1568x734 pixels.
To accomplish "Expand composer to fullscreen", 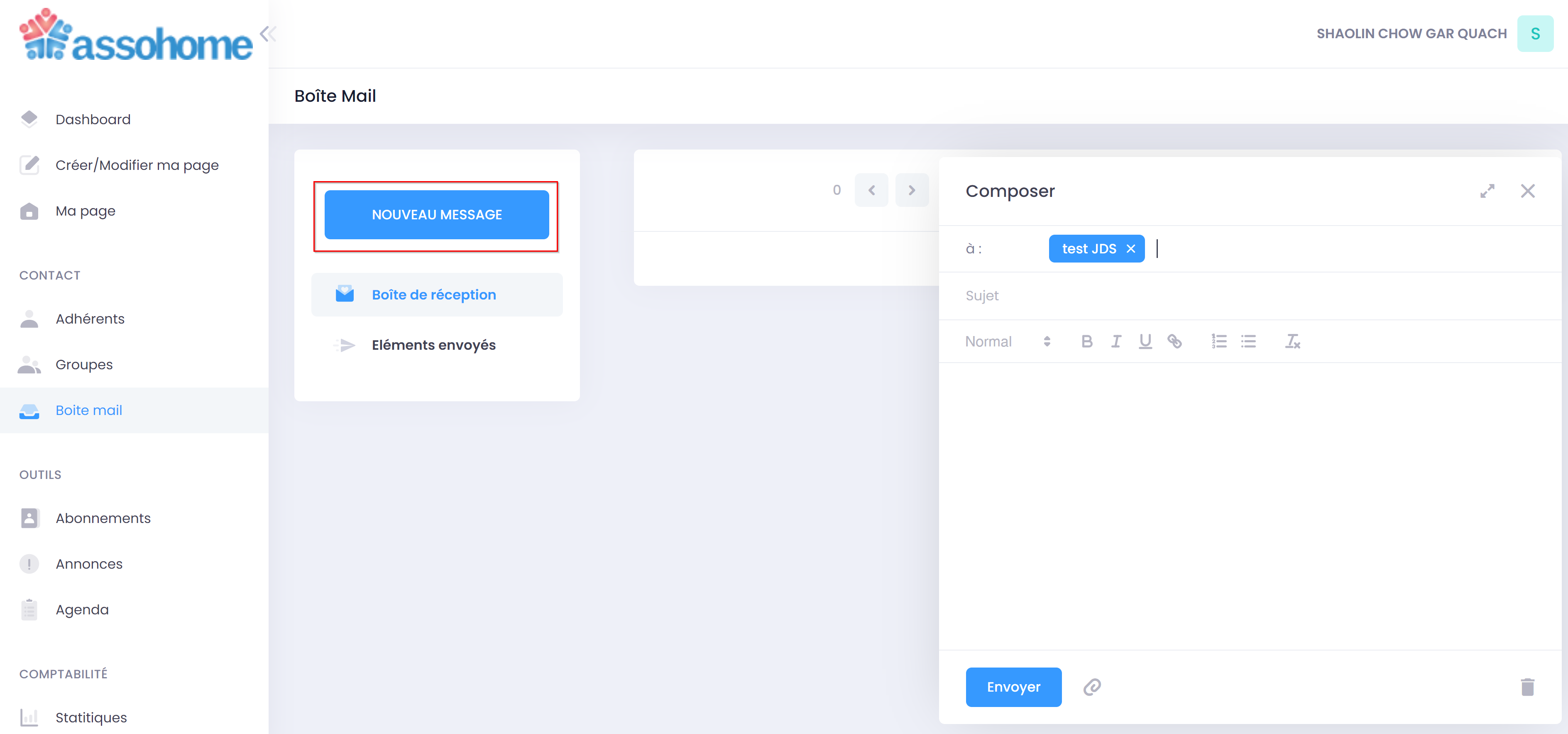I will (x=1487, y=191).
